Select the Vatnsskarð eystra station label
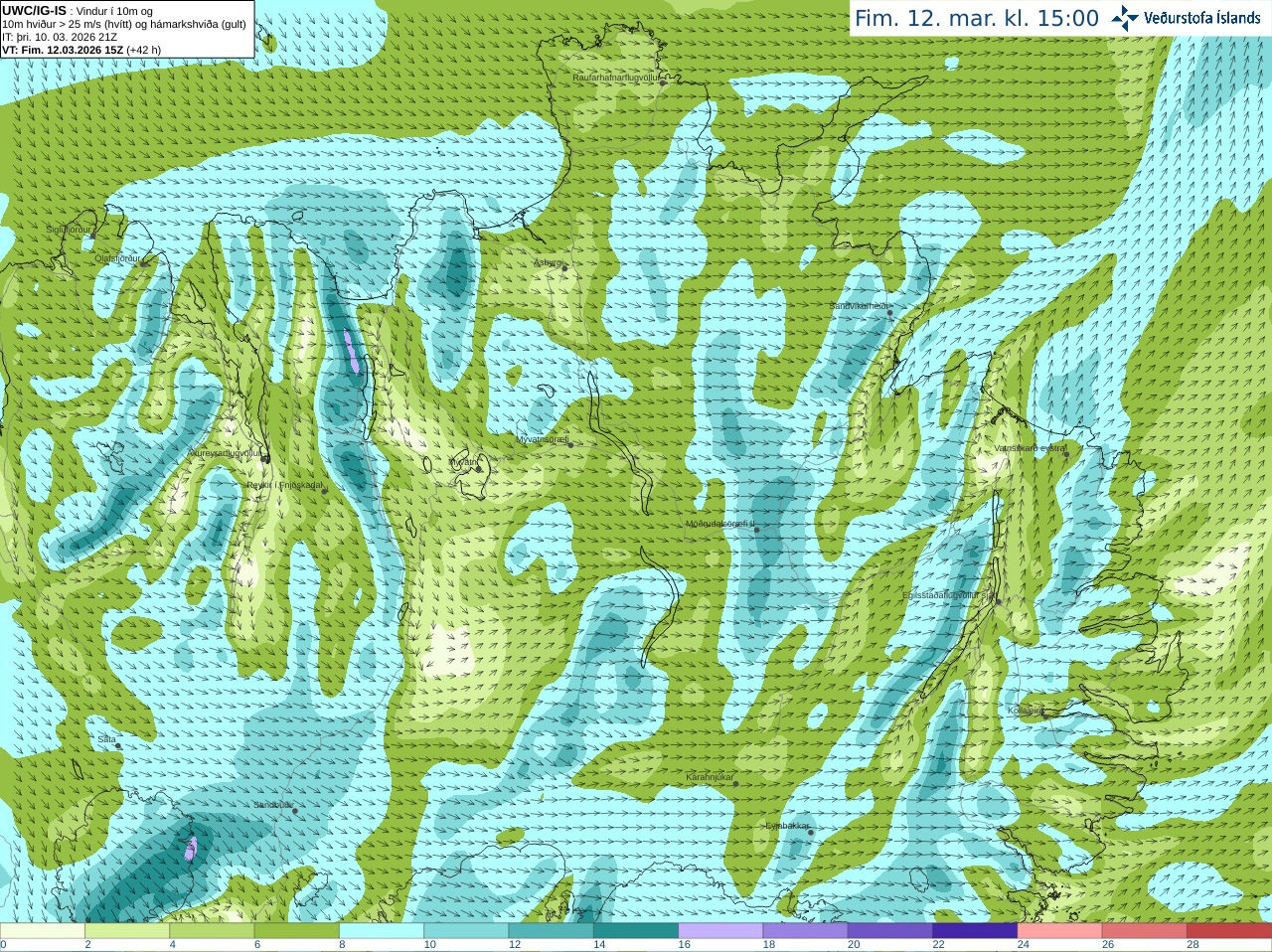This screenshot has width=1272, height=952. pyautogui.click(x=1030, y=448)
